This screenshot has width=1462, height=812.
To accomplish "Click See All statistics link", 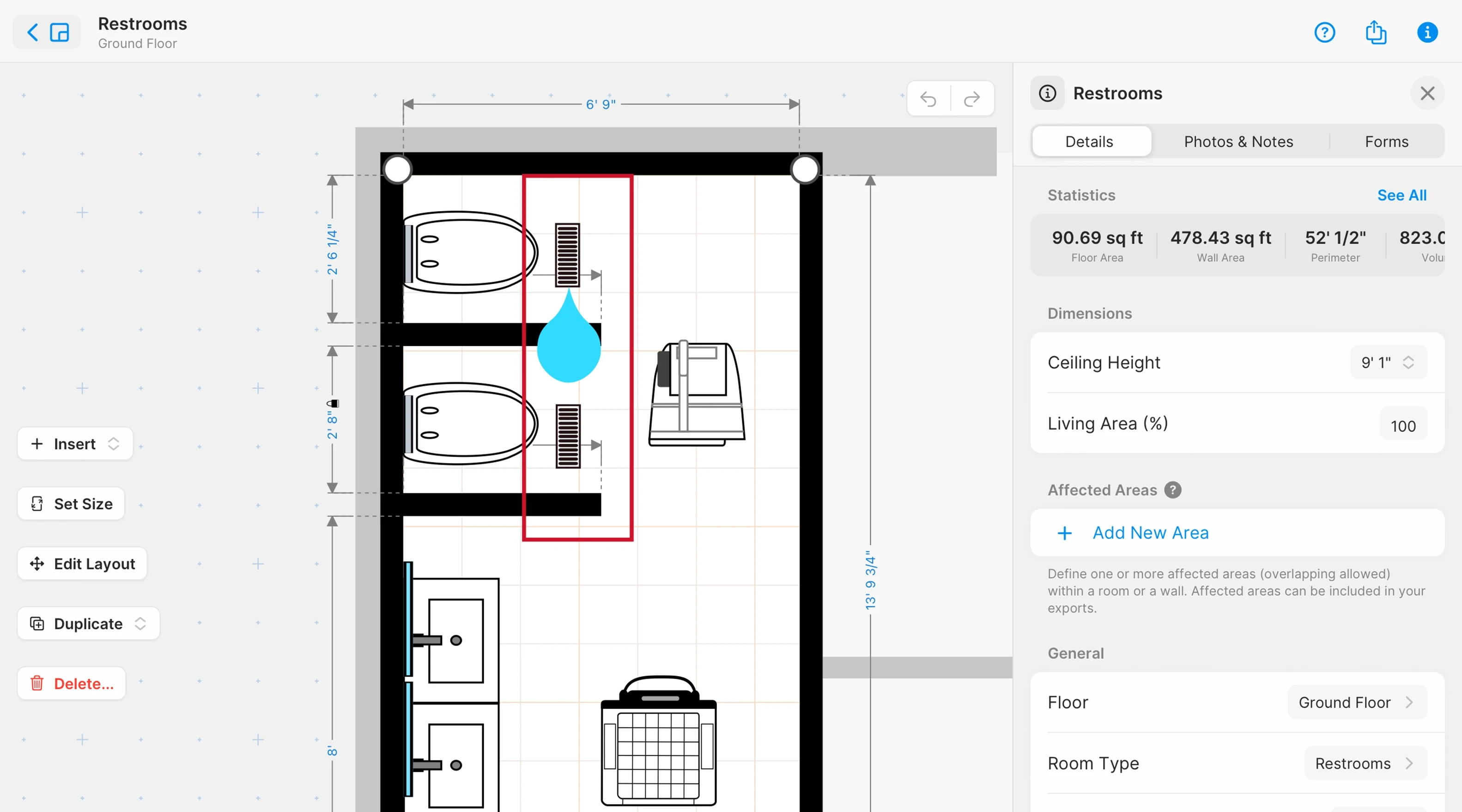I will 1401,195.
